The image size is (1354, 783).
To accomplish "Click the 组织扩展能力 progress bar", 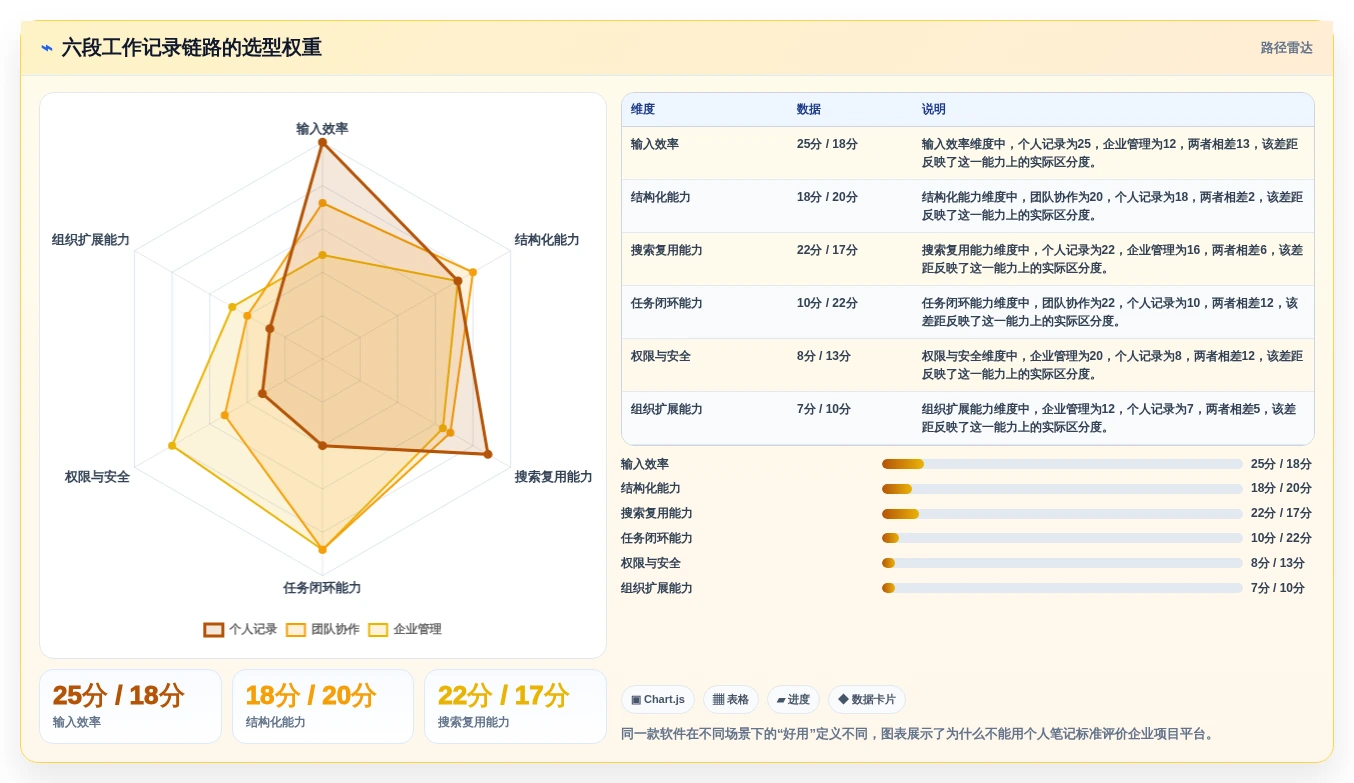I will (x=1062, y=588).
